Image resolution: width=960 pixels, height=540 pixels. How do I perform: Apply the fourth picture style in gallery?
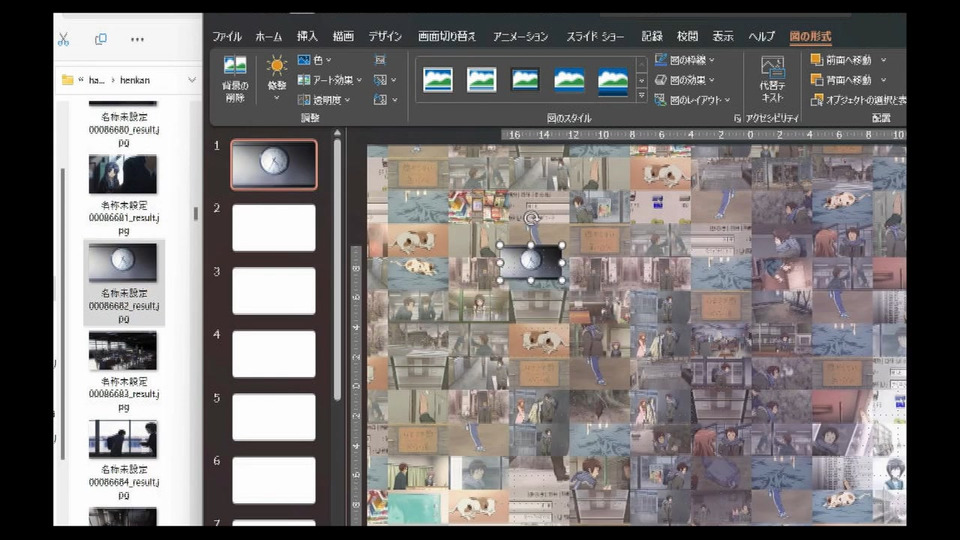click(569, 80)
